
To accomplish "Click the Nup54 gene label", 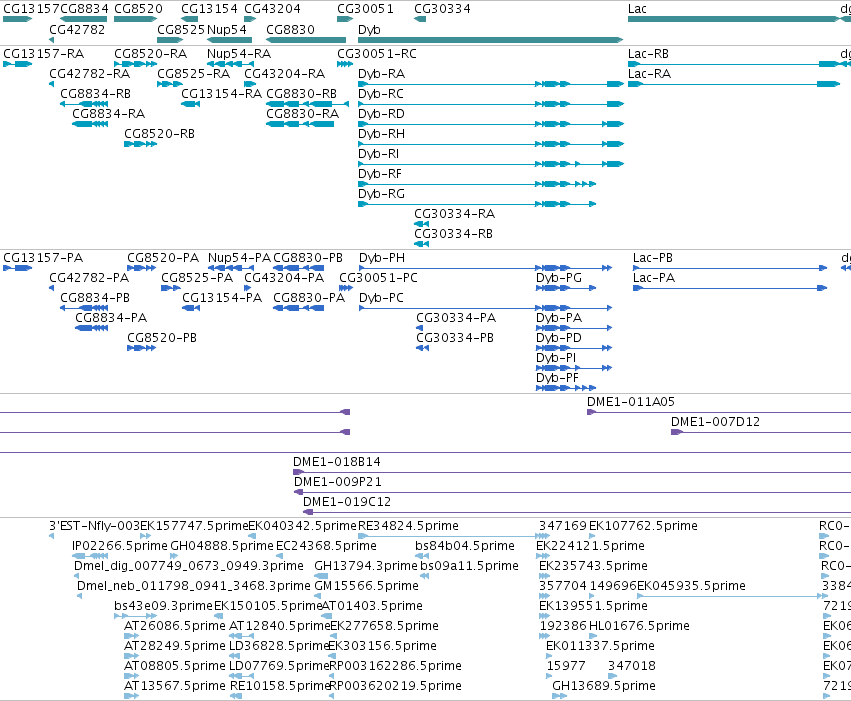I will point(226,29).
